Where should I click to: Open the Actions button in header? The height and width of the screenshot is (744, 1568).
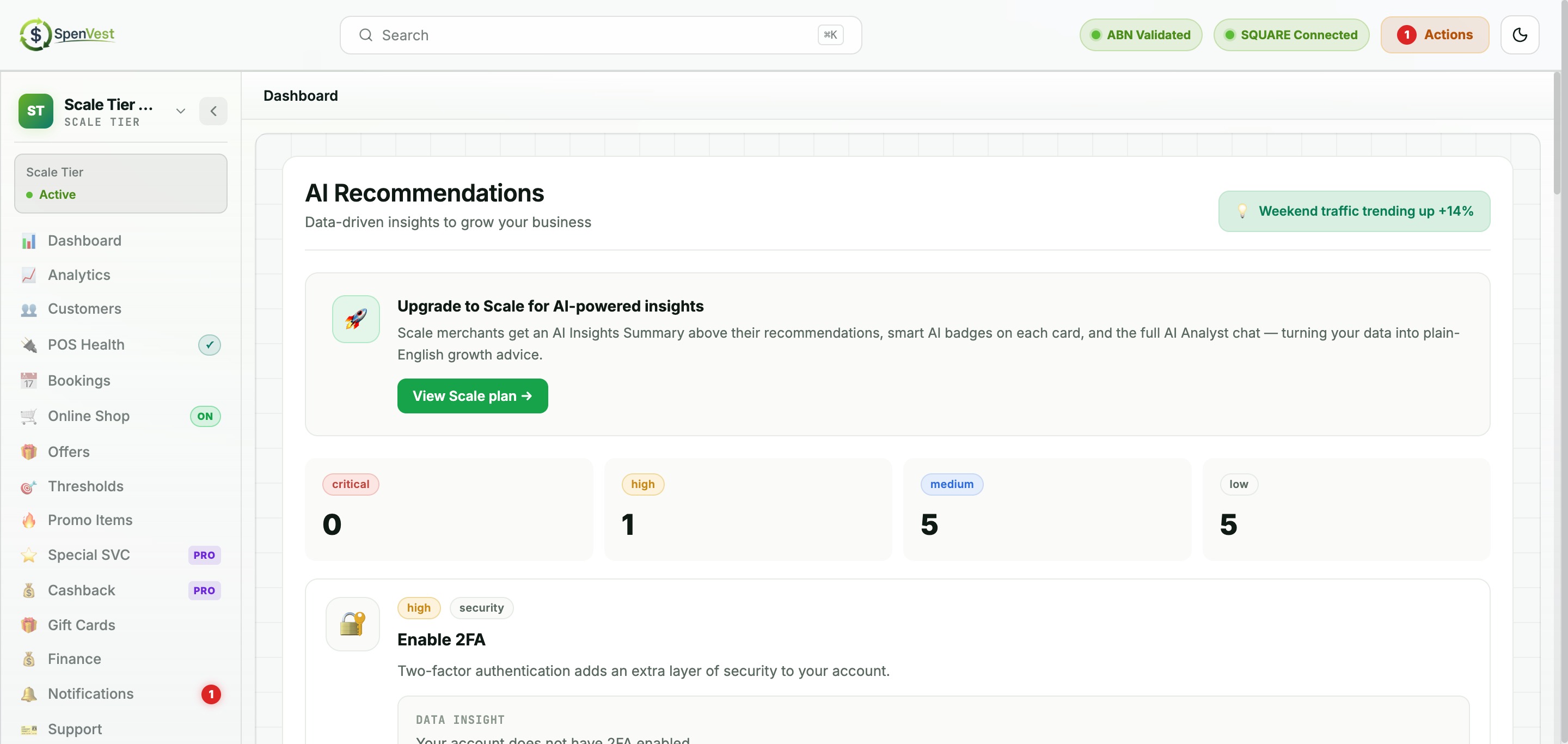pos(1435,35)
